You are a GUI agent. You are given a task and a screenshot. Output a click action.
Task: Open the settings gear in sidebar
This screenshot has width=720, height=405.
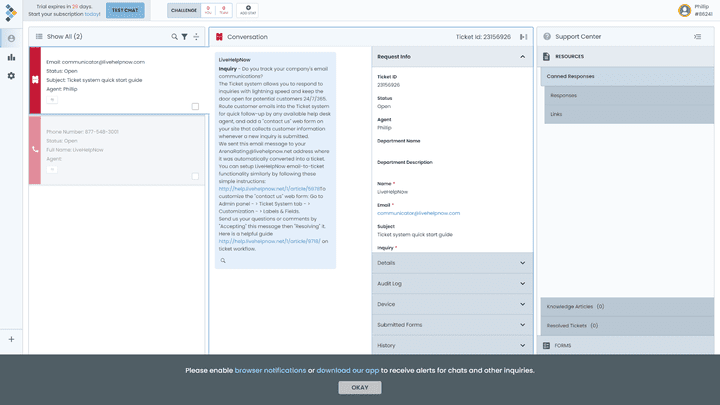11,76
